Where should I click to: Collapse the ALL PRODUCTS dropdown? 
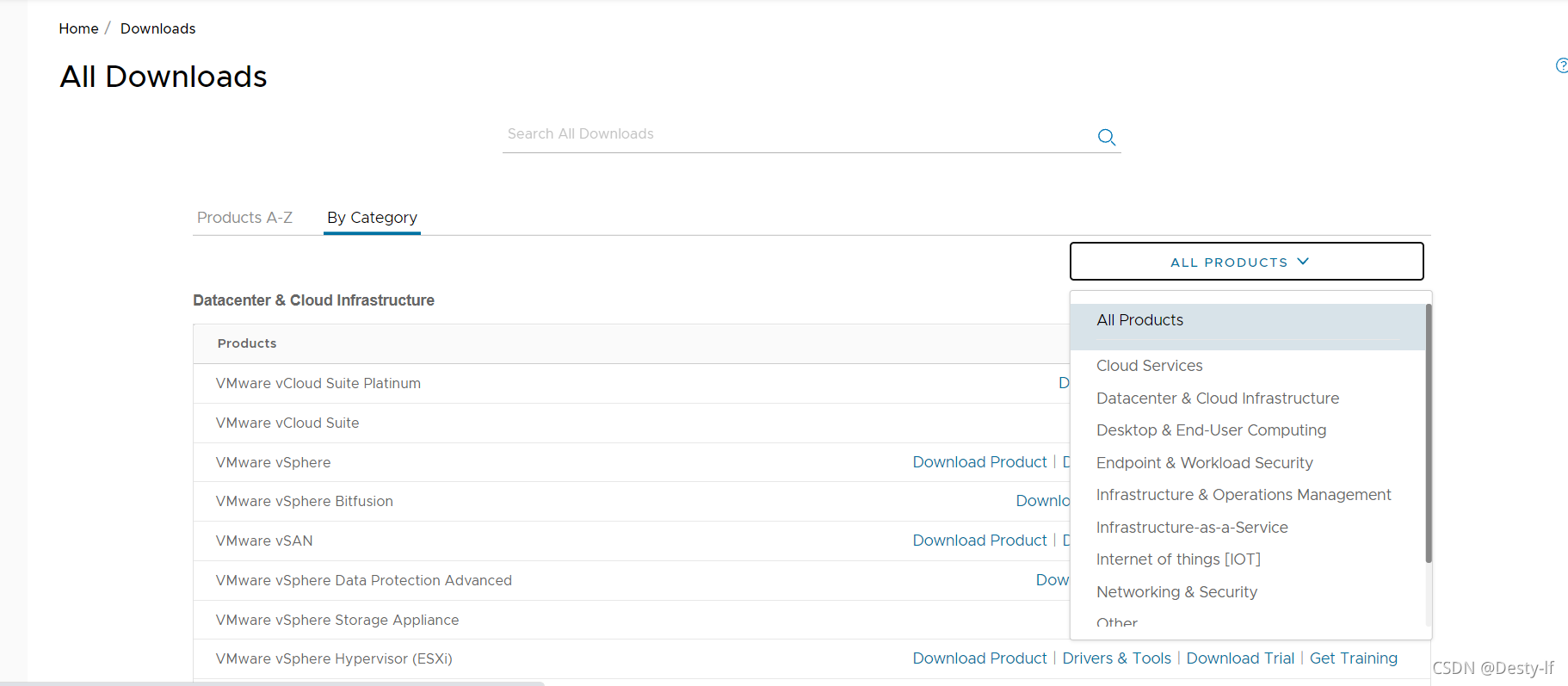click(x=1246, y=262)
